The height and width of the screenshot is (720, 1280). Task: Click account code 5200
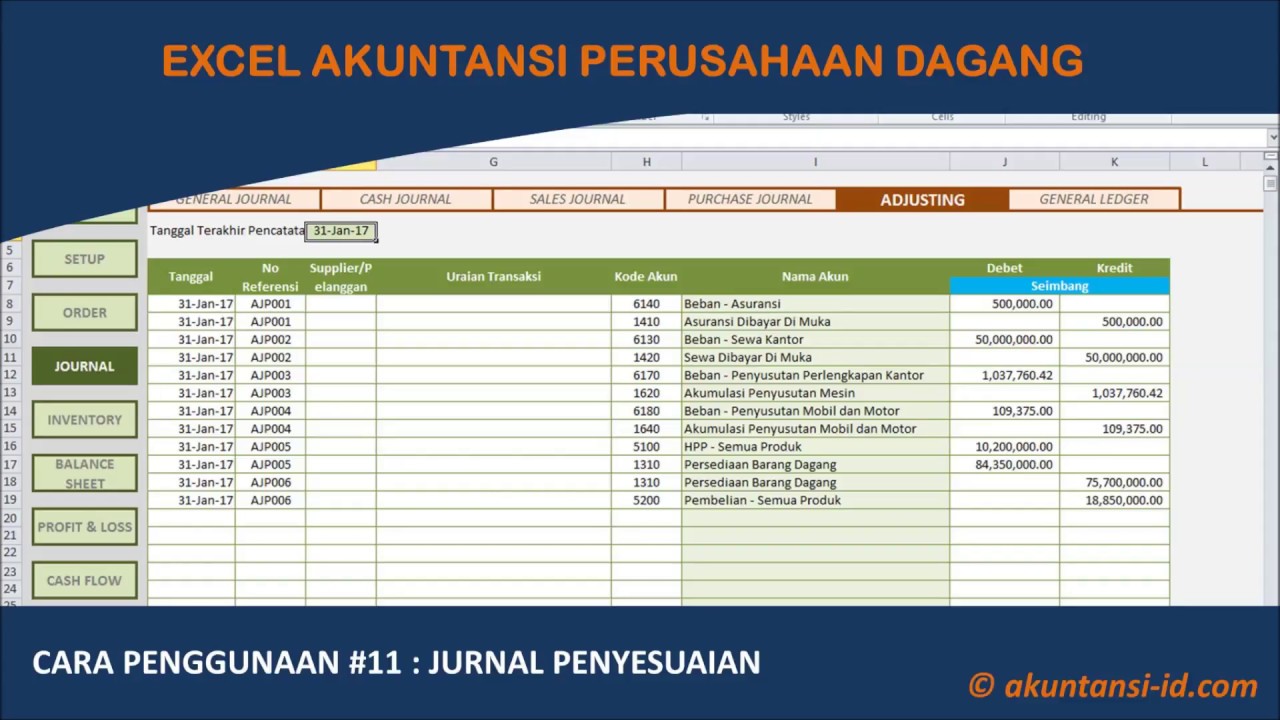(646, 500)
